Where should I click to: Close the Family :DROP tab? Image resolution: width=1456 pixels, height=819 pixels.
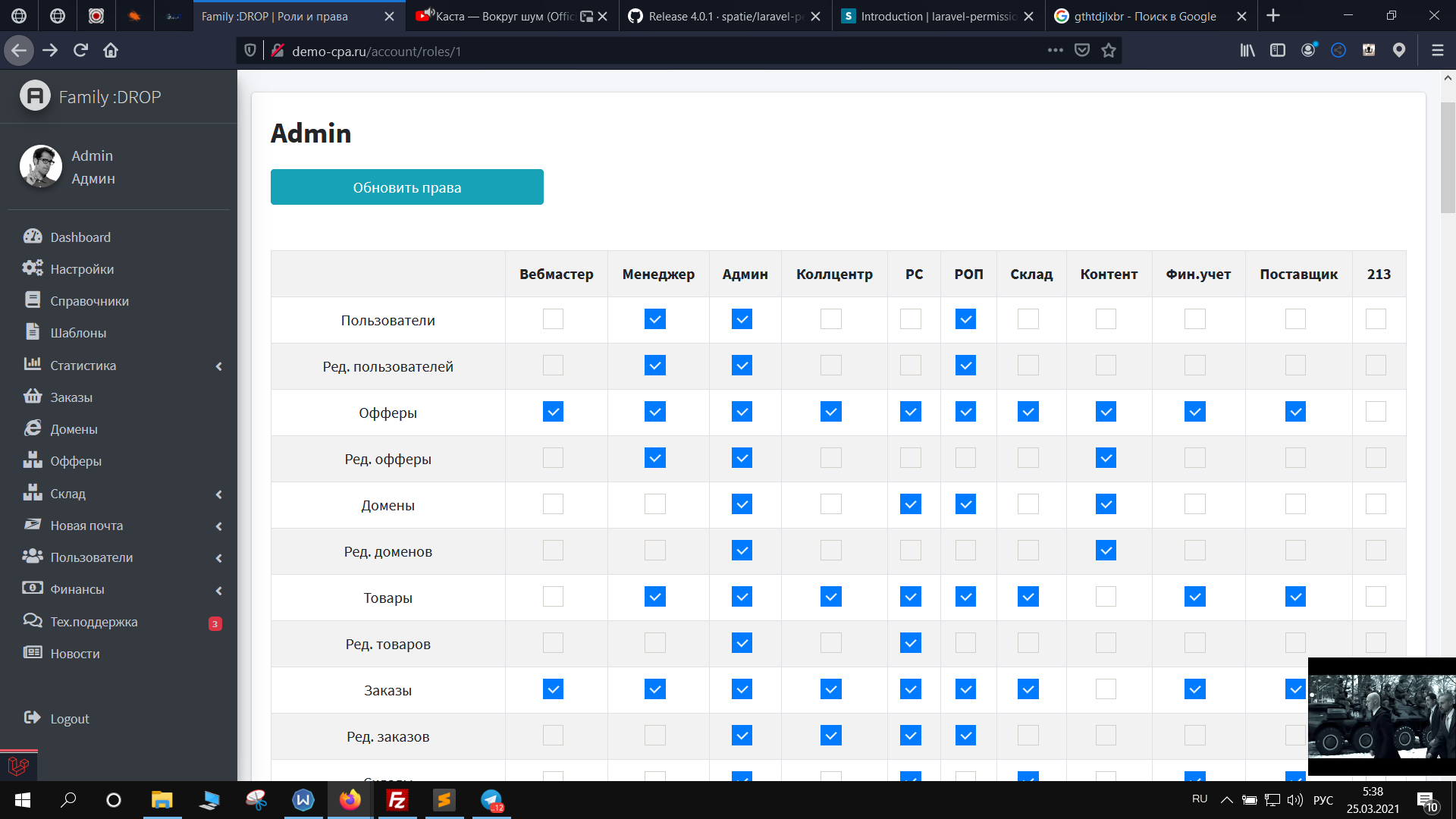tap(389, 16)
